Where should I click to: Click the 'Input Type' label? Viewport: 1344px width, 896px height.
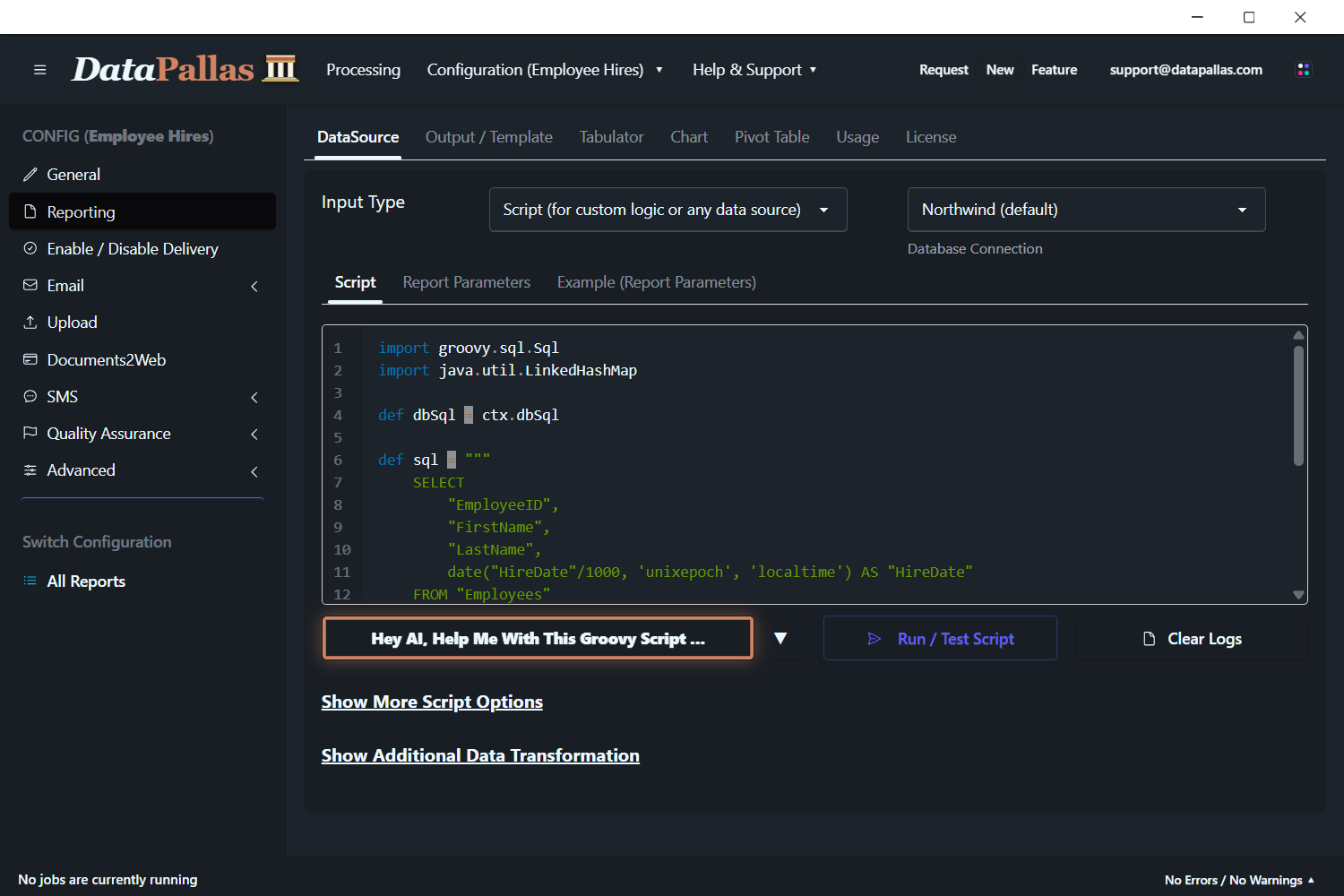pyautogui.click(x=363, y=202)
